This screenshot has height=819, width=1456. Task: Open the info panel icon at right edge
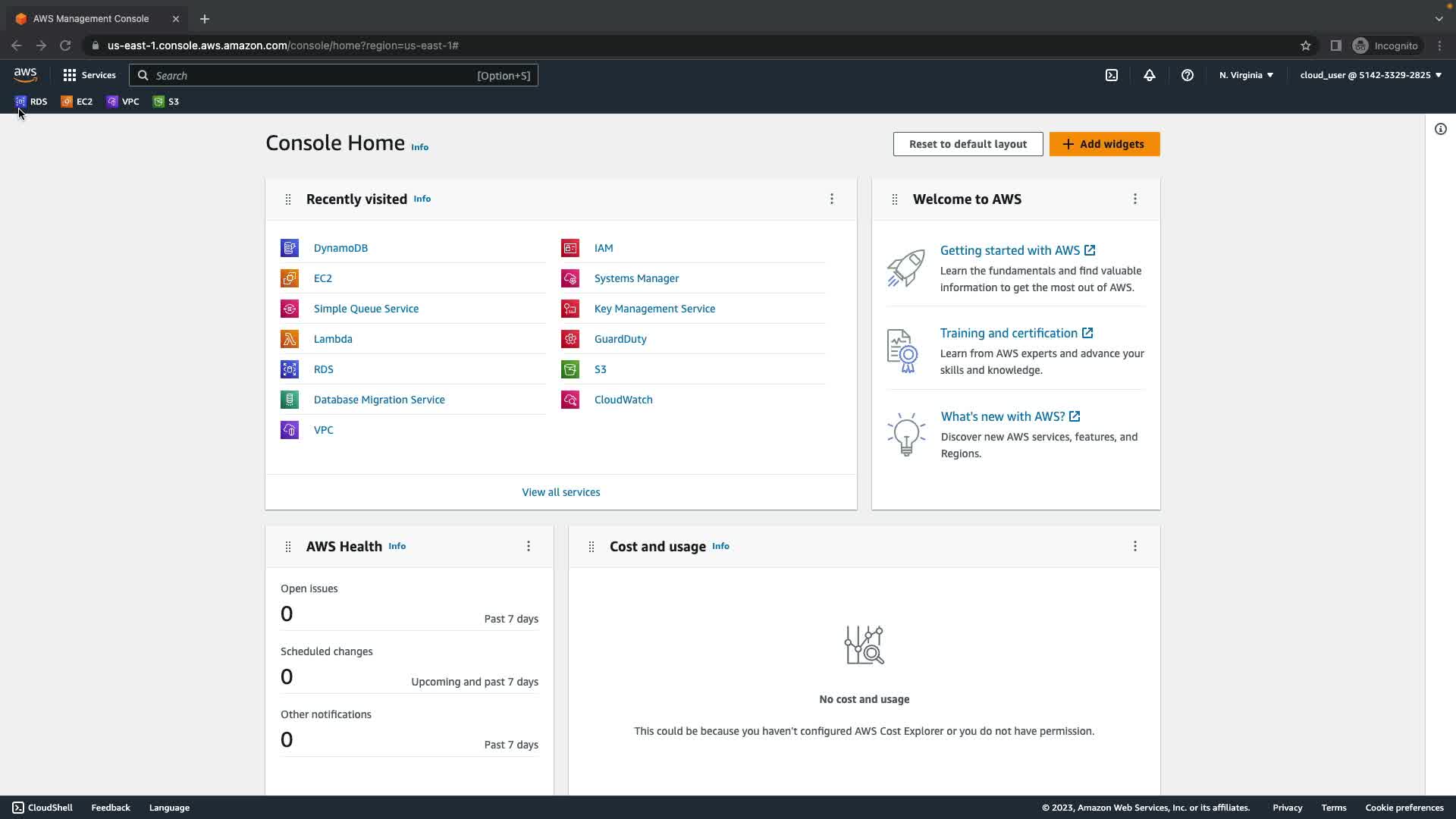1441,129
